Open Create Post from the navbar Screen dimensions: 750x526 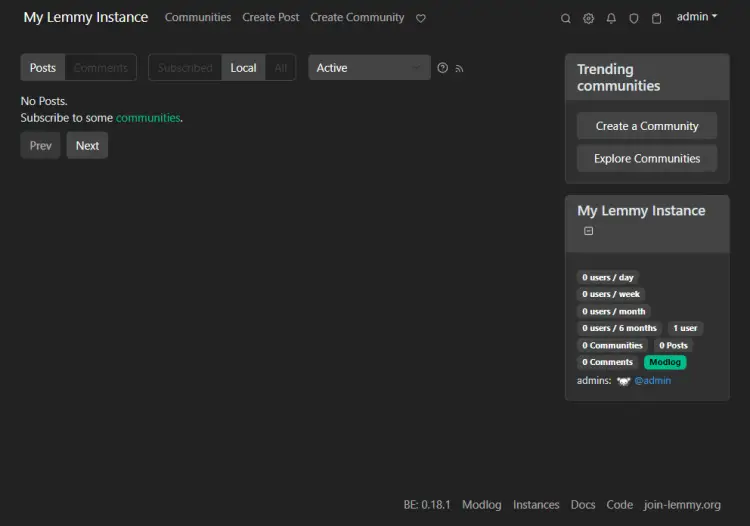coord(270,17)
